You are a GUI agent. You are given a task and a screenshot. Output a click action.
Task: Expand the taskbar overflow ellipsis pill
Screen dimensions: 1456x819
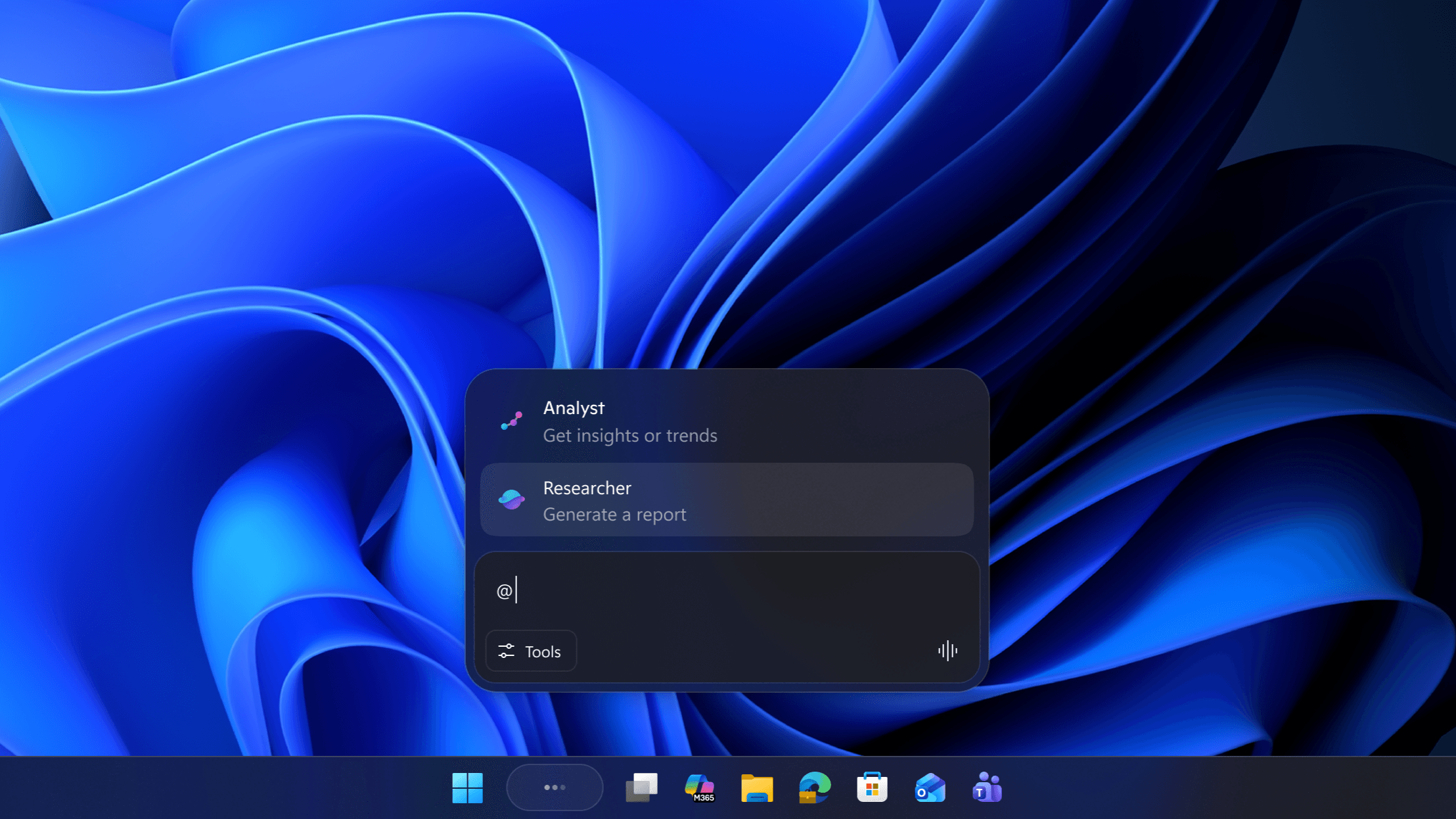[x=555, y=786]
